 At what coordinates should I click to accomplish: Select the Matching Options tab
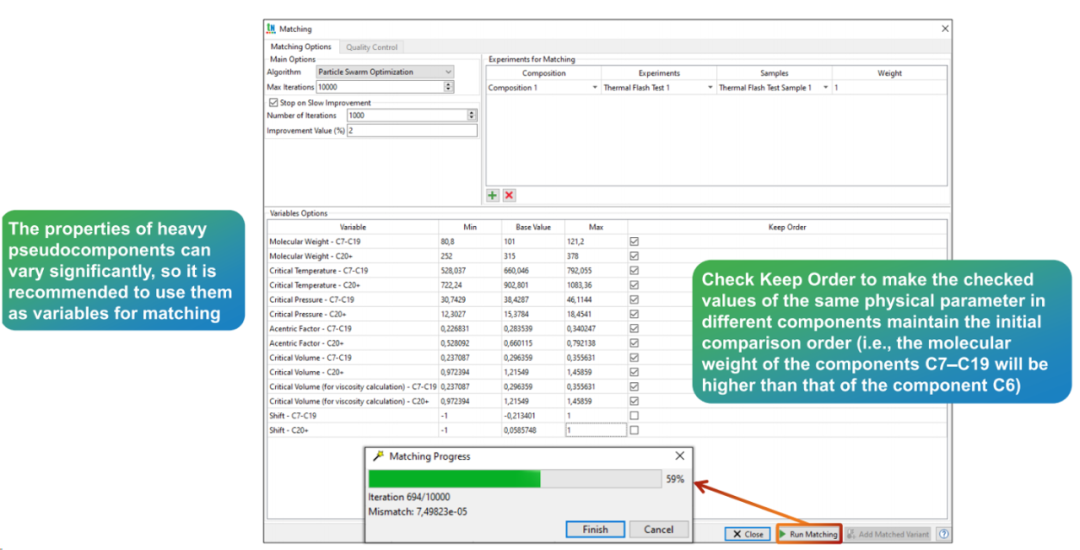point(301,47)
